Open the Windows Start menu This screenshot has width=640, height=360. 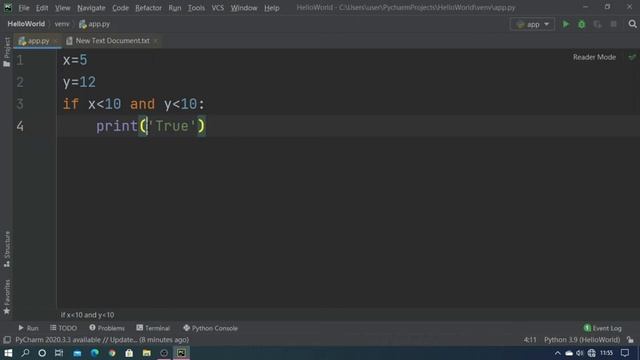pos(8,353)
